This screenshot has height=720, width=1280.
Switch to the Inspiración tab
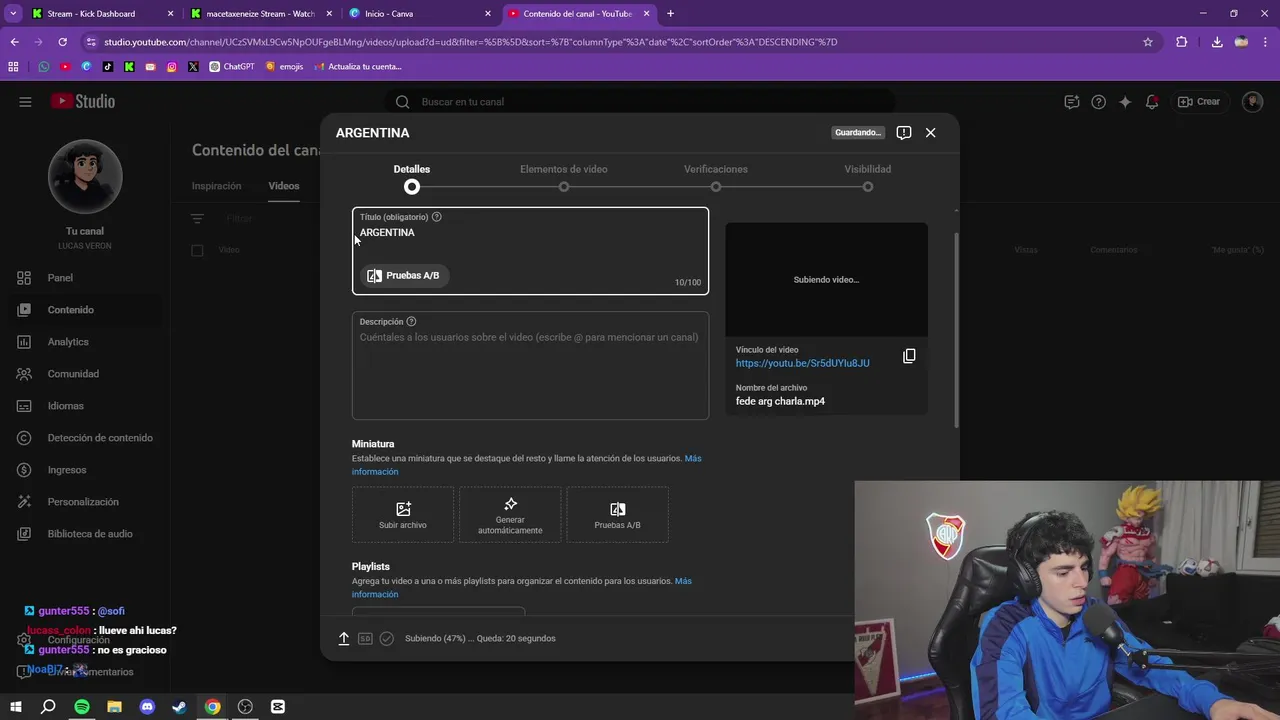click(216, 186)
